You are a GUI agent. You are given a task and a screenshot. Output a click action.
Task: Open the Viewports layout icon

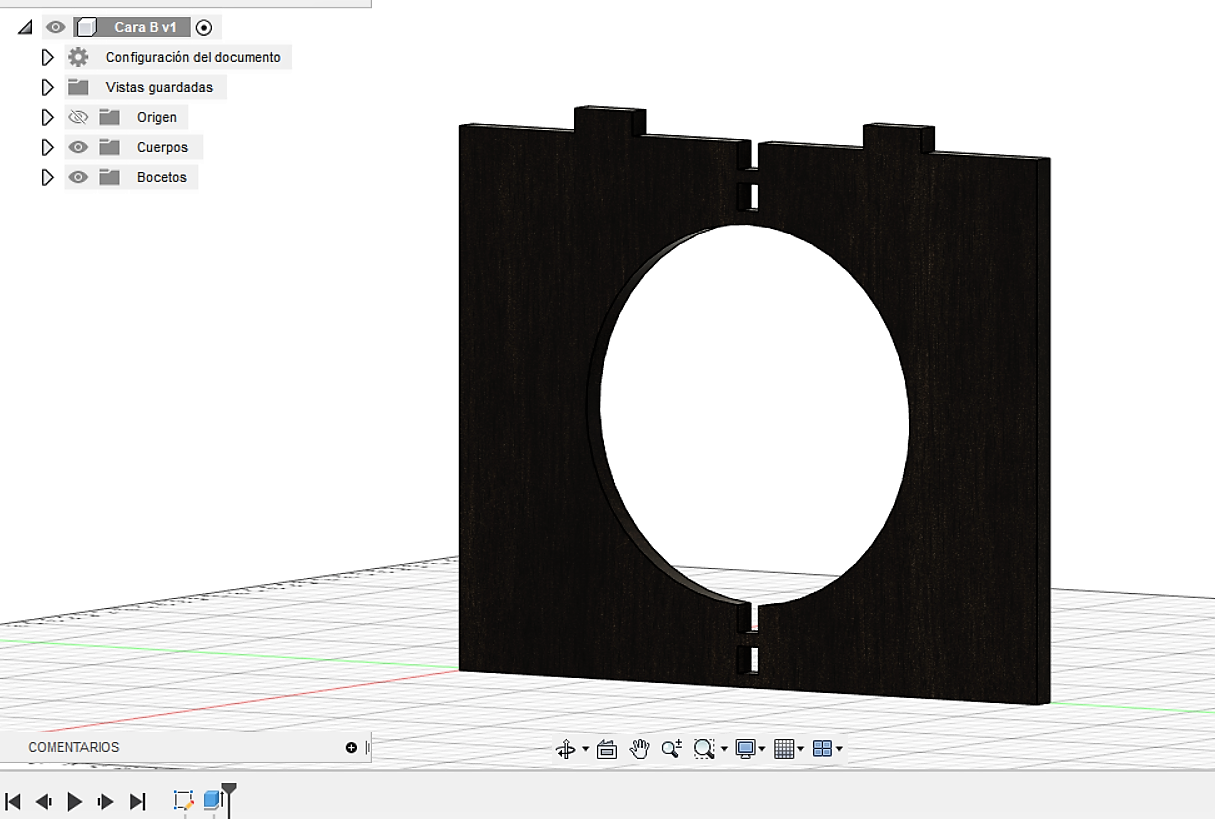pos(822,748)
